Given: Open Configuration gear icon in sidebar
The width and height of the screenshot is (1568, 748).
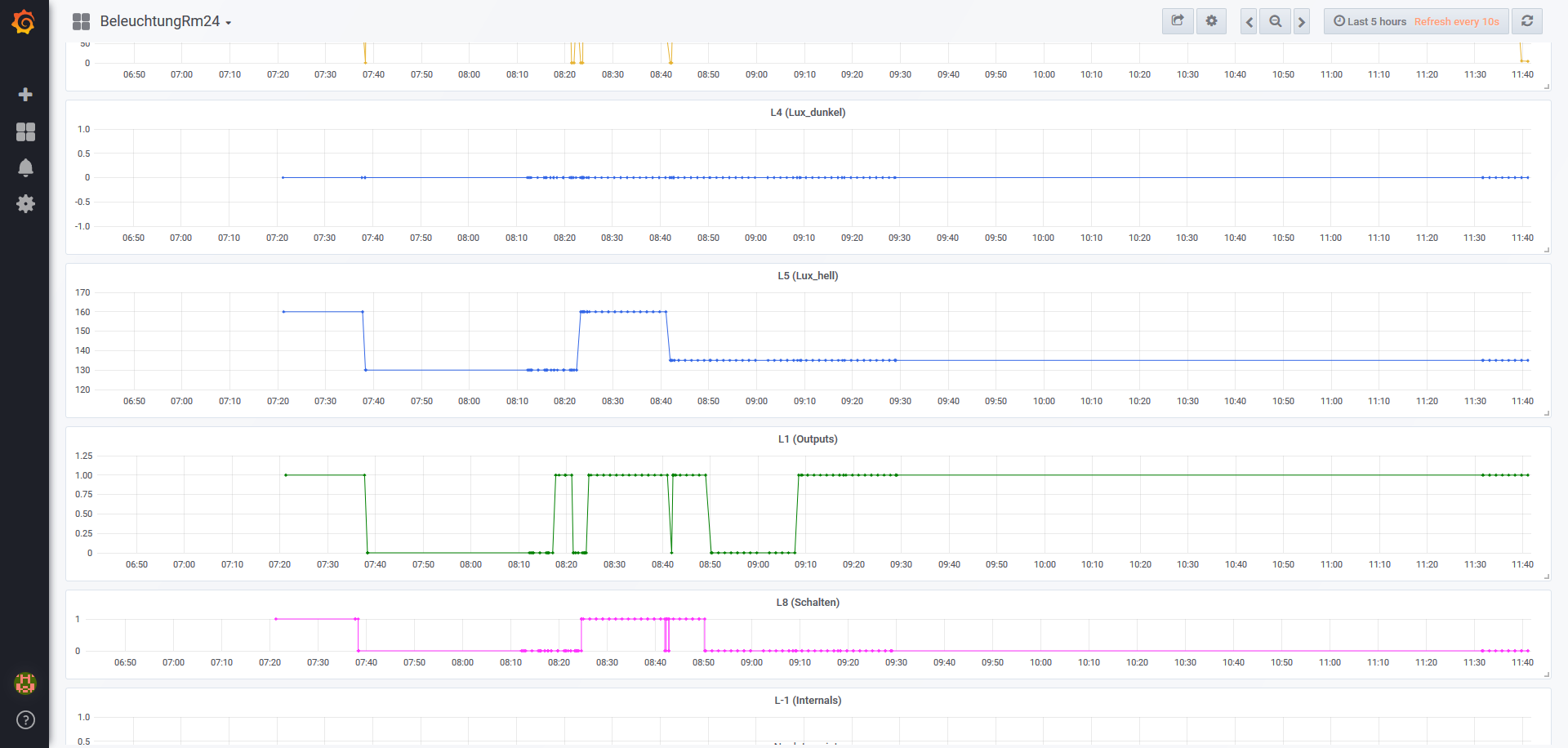Looking at the screenshot, I should tap(25, 203).
